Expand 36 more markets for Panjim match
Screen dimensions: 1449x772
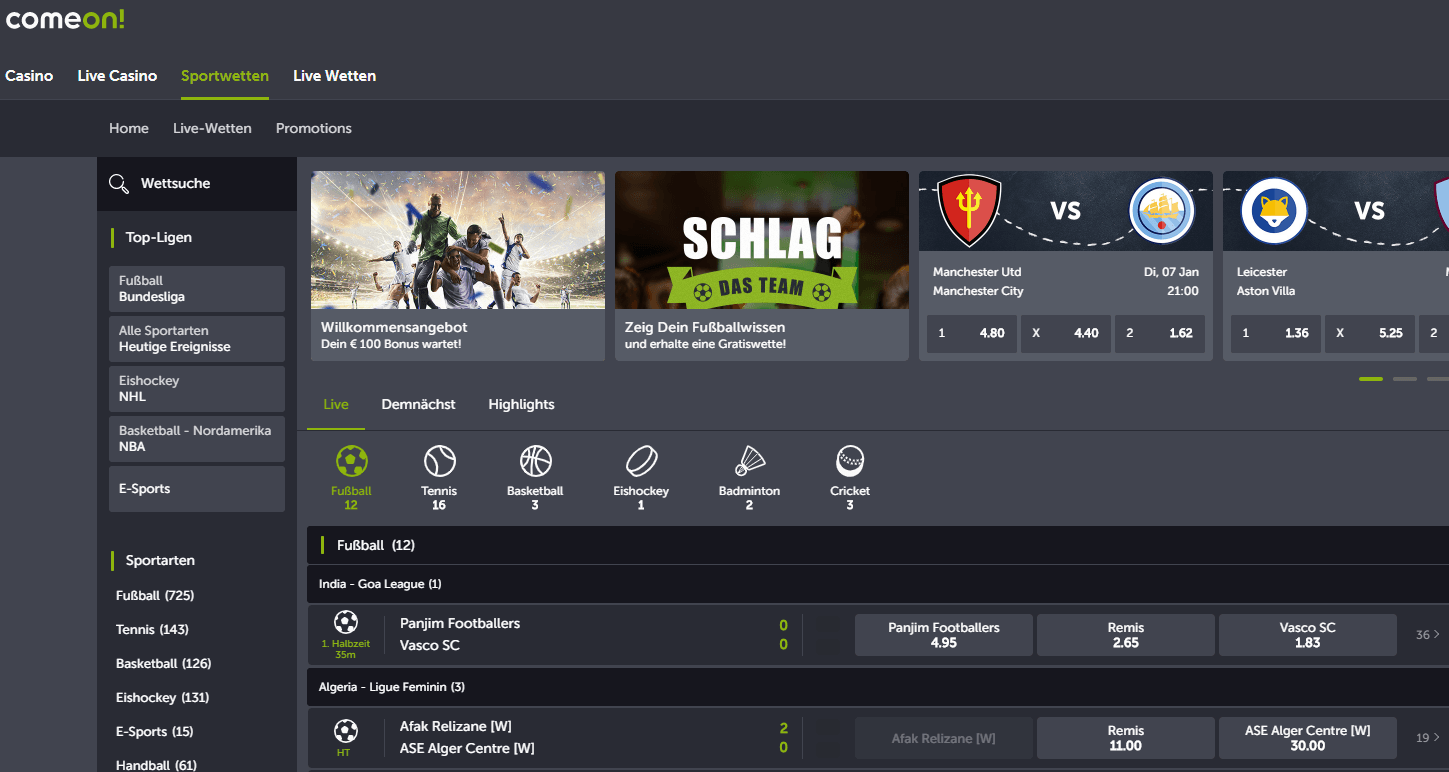[x=1428, y=635]
